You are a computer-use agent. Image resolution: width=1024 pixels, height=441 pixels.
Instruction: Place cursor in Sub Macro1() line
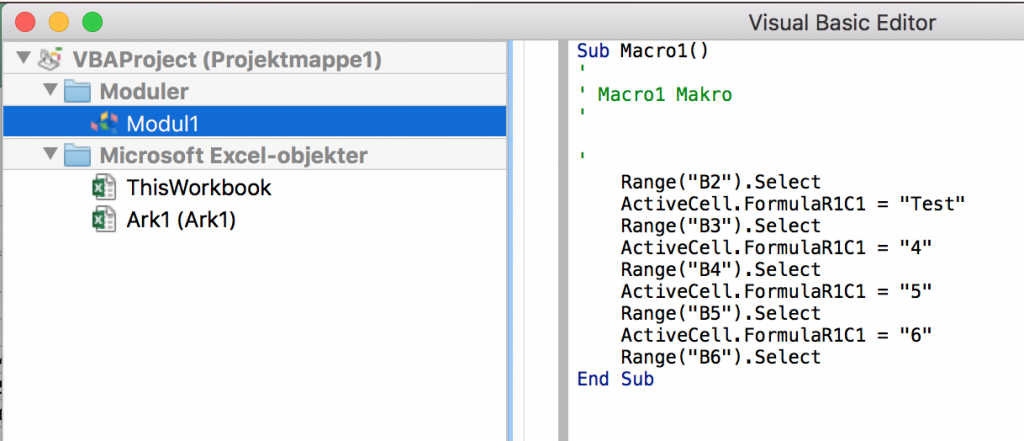(643, 50)
